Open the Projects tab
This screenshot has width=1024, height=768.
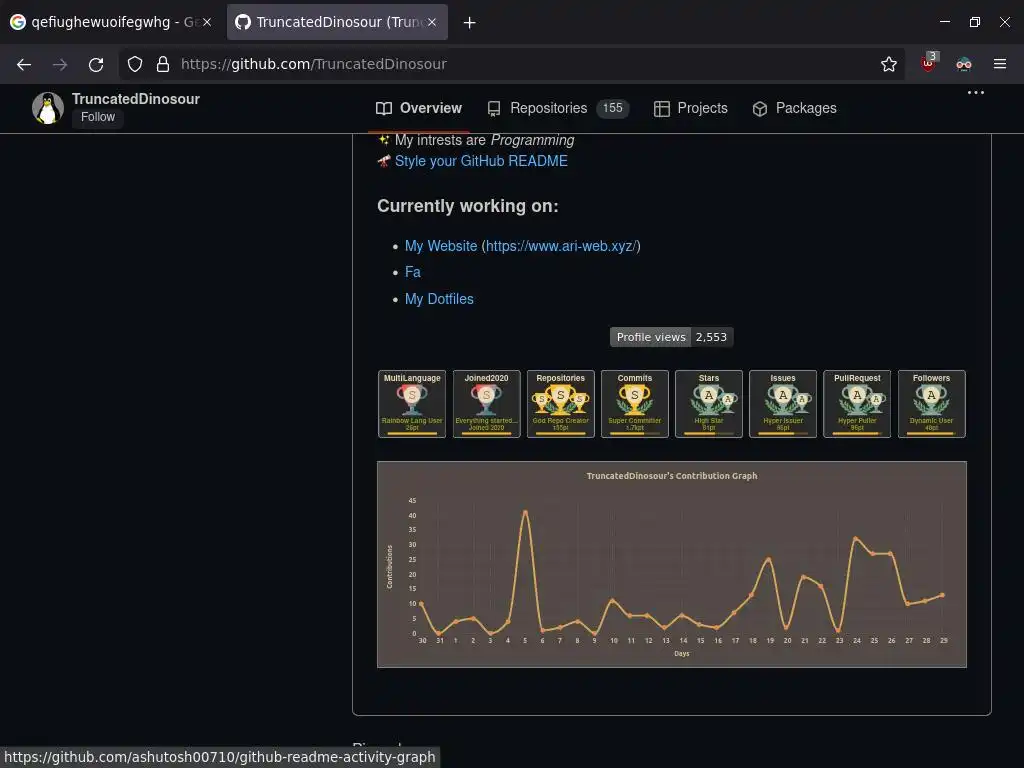(x=690, y=108)
